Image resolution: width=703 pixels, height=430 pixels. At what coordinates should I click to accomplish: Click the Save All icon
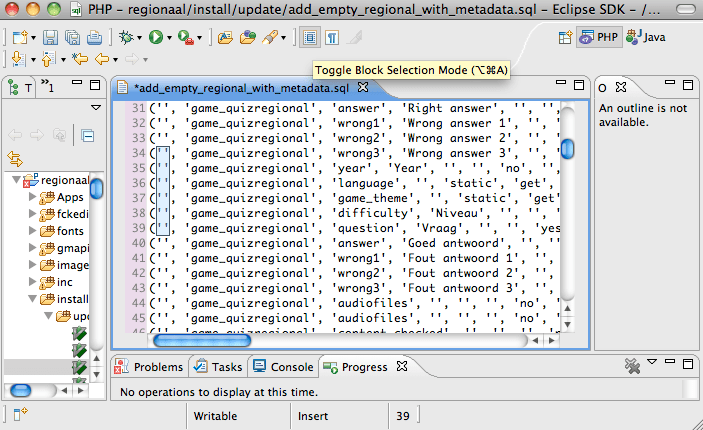(72, 38)
